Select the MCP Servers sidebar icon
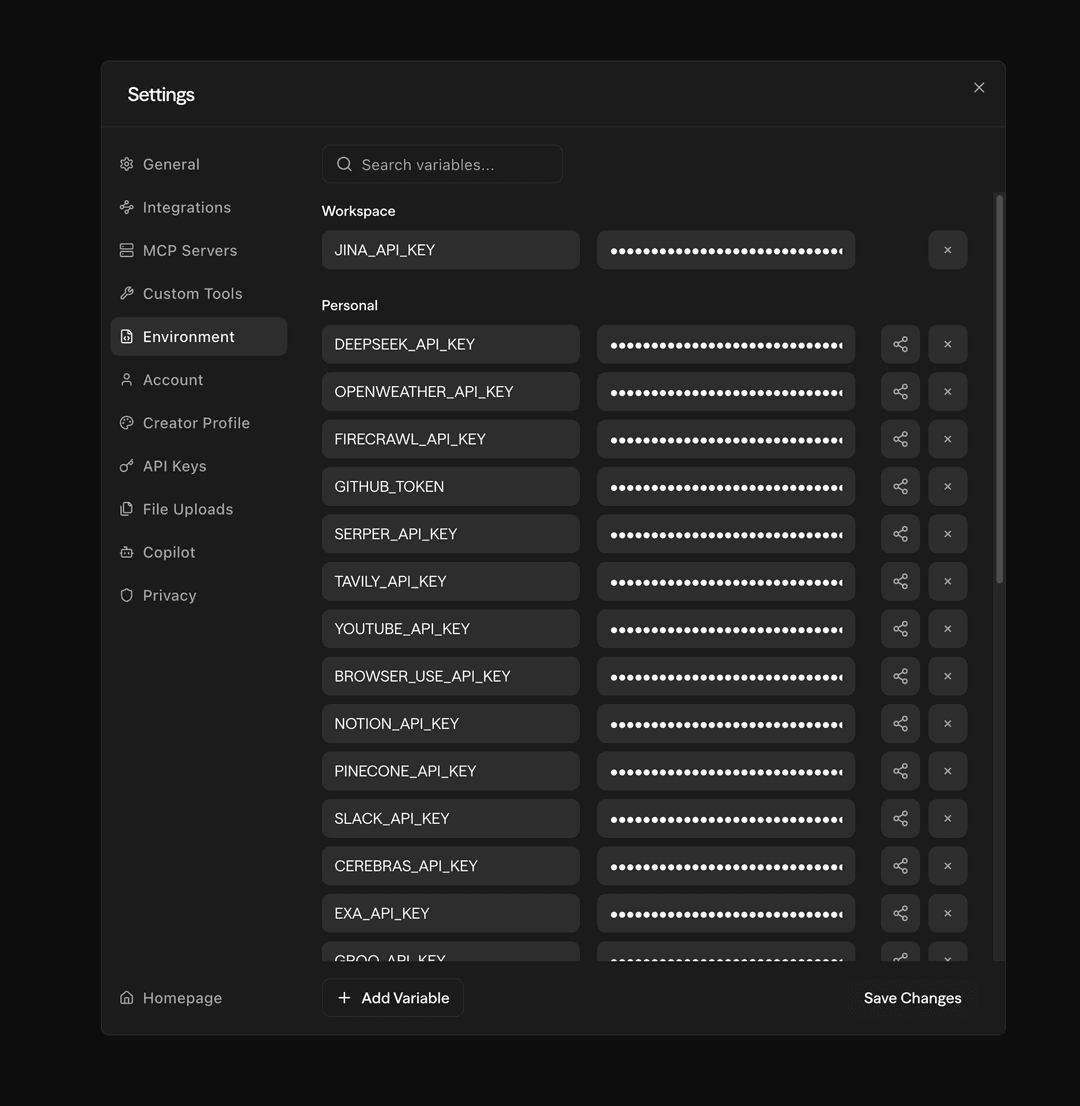The image size is (1080, 1106). coord(126,250)
